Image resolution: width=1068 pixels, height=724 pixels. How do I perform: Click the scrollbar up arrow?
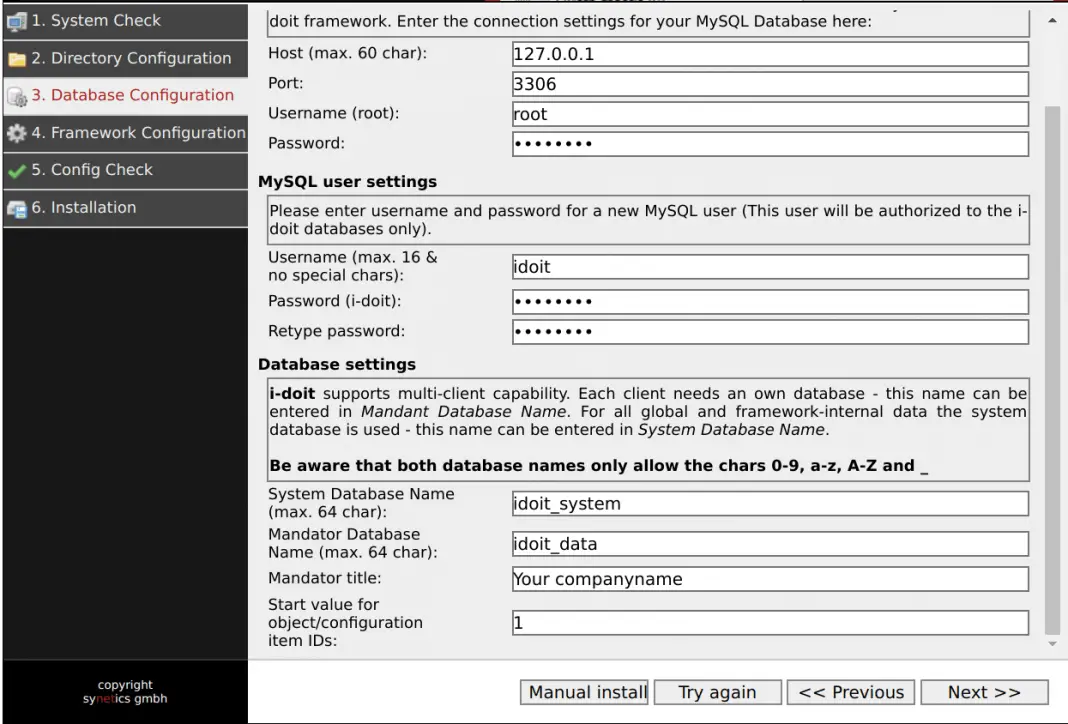[x=1052, y=18]
